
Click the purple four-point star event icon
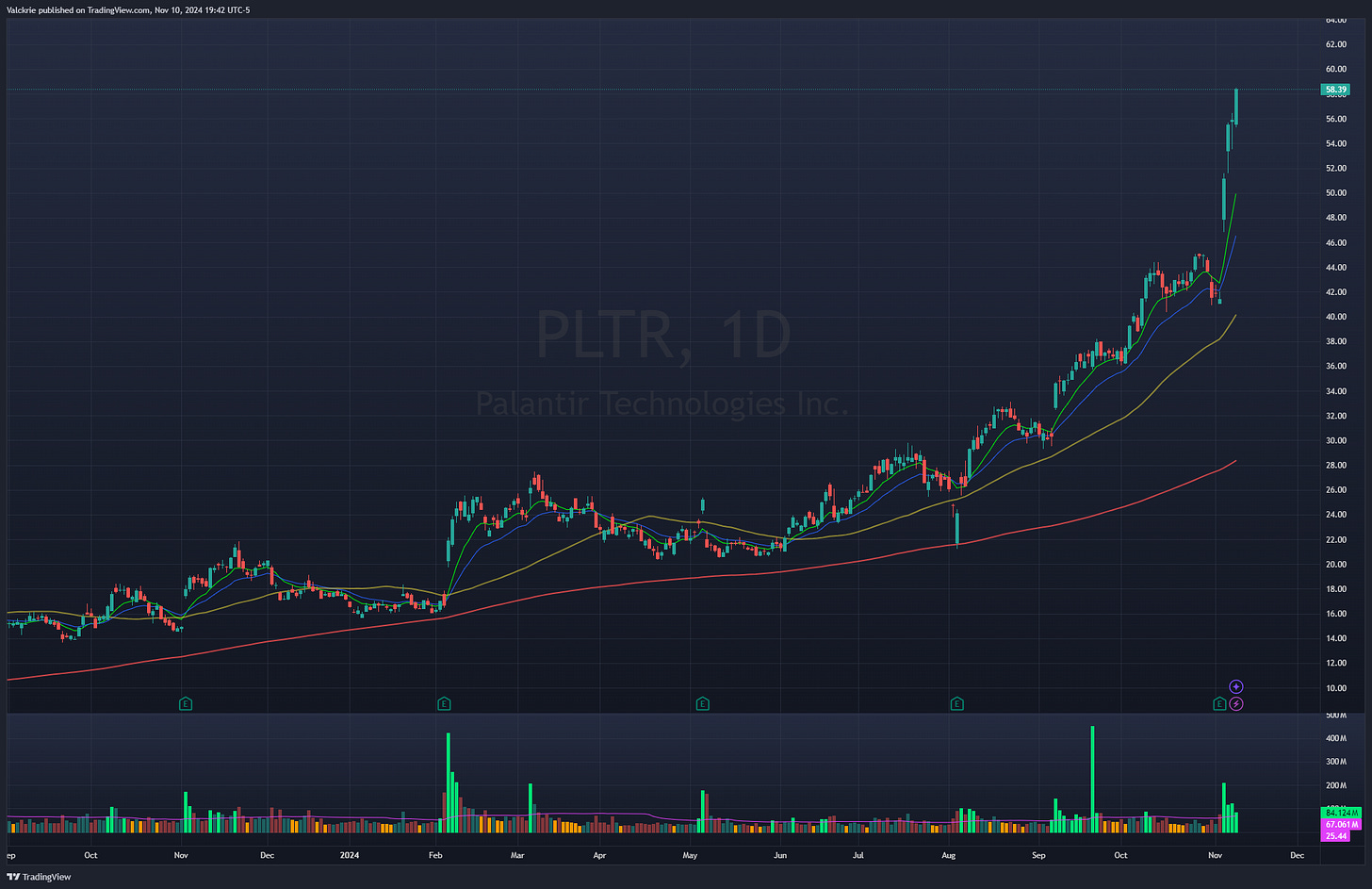tap(1236, 686)
